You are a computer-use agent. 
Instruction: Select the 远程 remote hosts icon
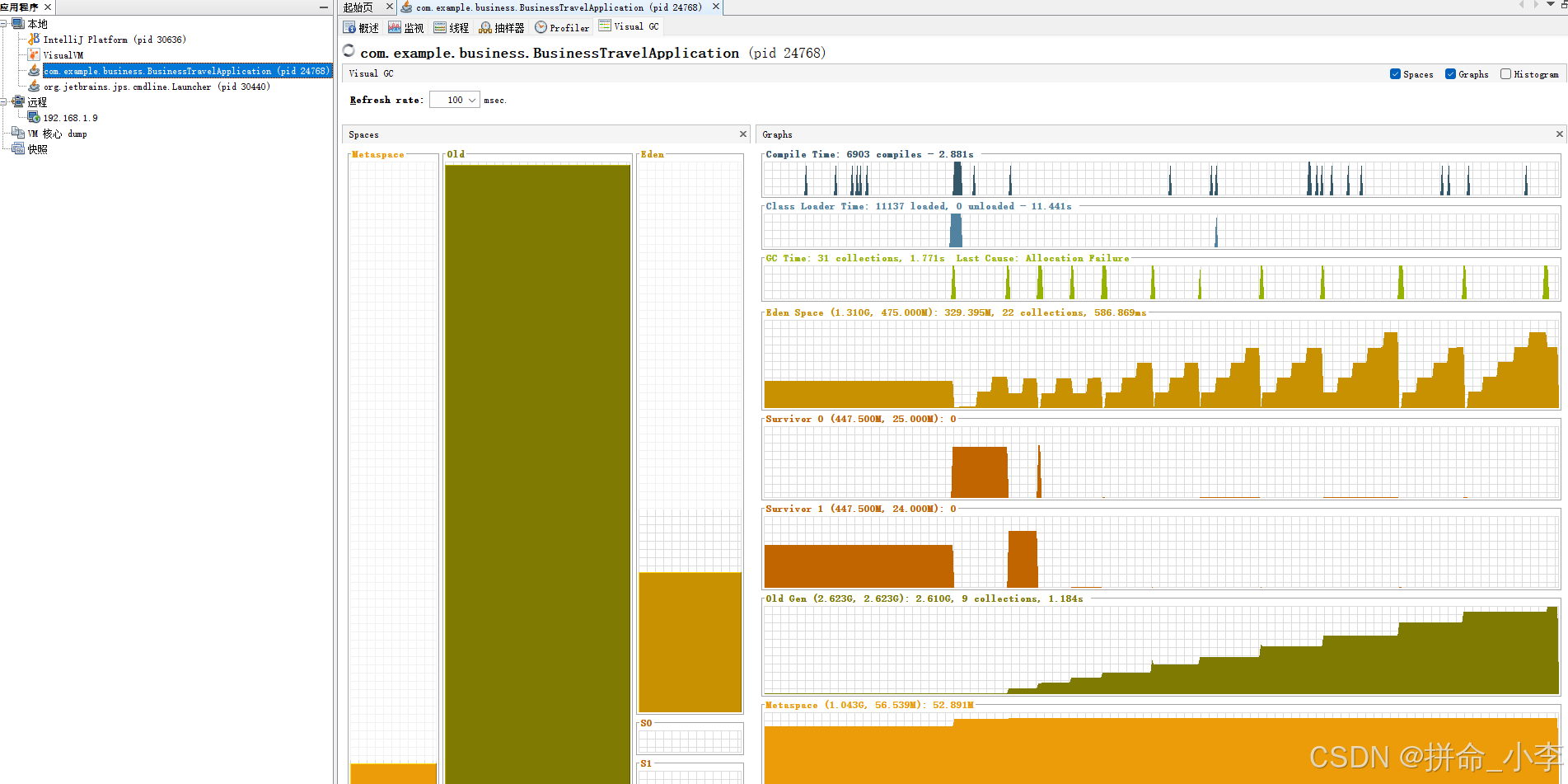[x=18, y=101]
